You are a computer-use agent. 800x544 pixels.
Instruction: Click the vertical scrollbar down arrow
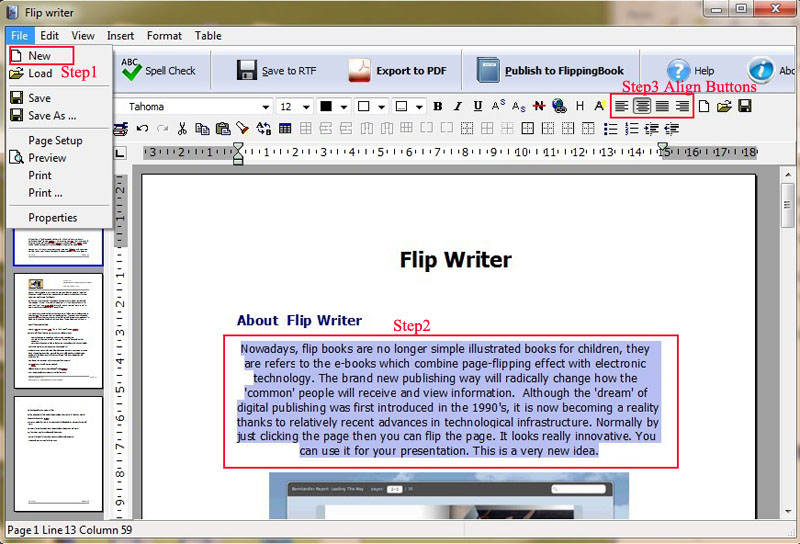(788, 511)
